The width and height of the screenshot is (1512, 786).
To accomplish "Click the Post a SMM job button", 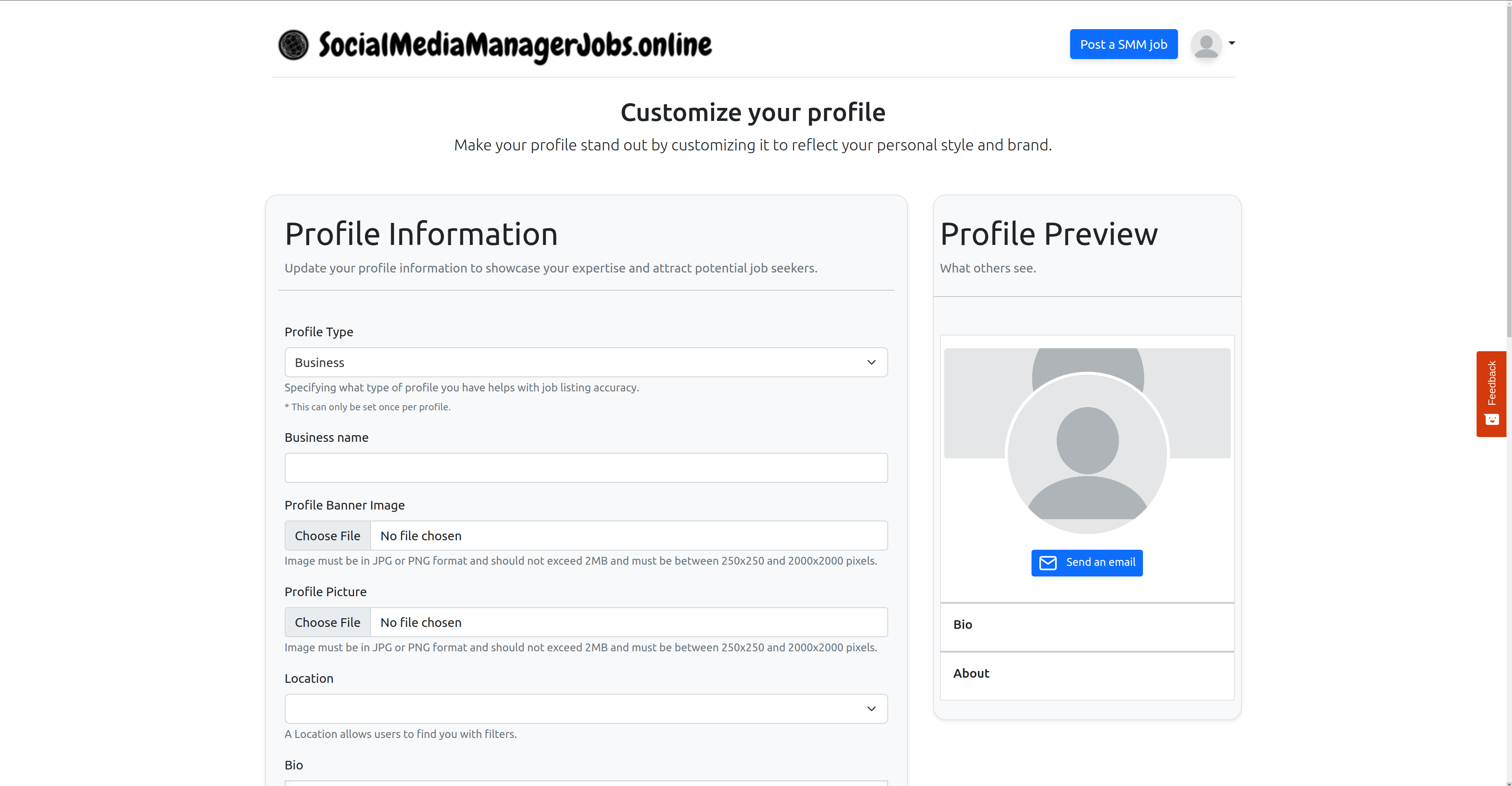I will 1123,44.
